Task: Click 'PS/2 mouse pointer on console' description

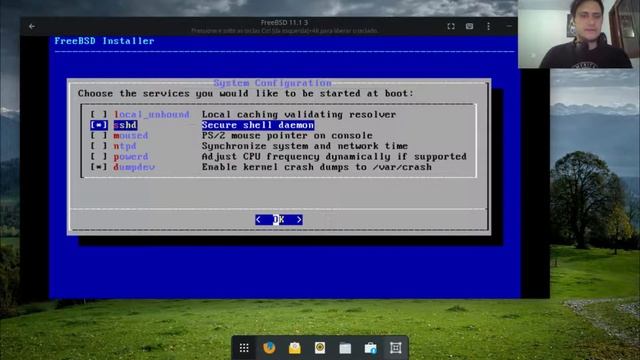Action: (x=287, y=135)
